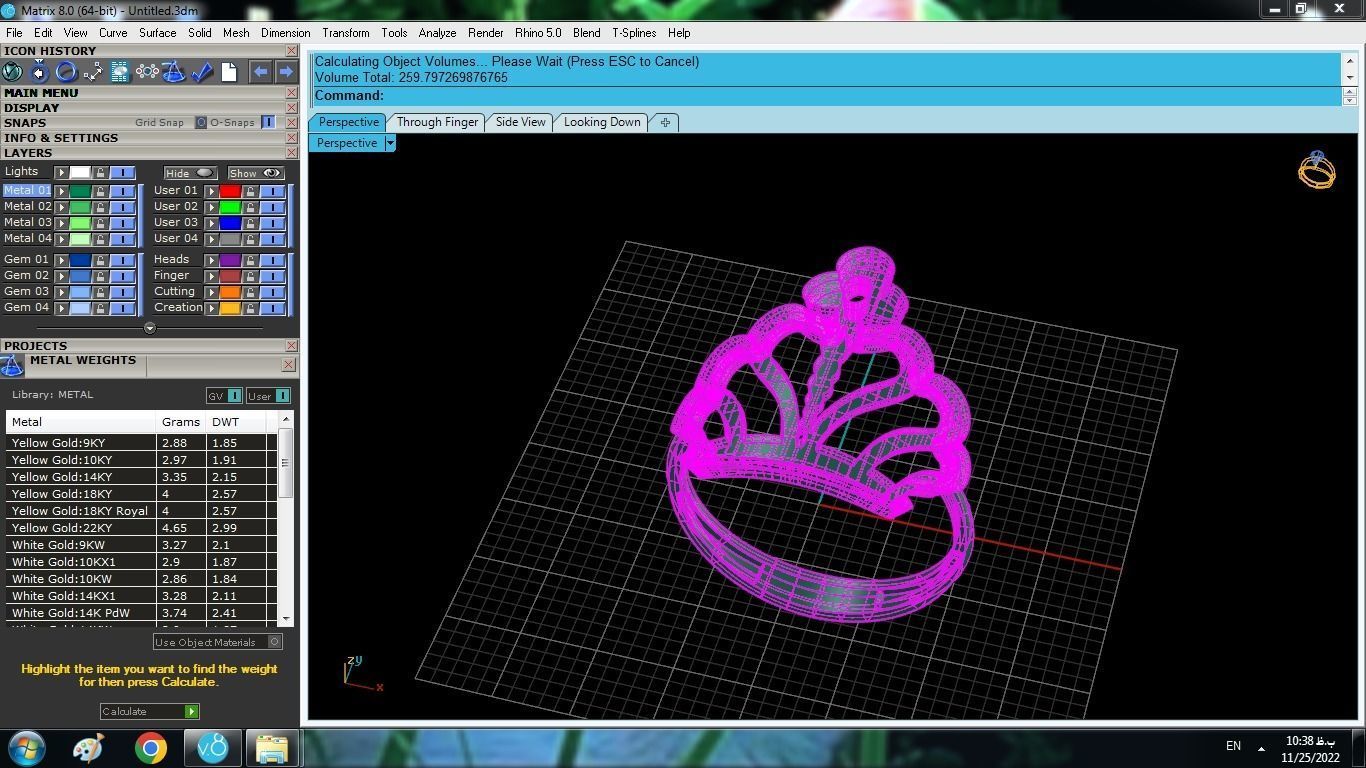Click the Hide layers button
This screenshot has height=768, width=1366.
coord(190,173)
